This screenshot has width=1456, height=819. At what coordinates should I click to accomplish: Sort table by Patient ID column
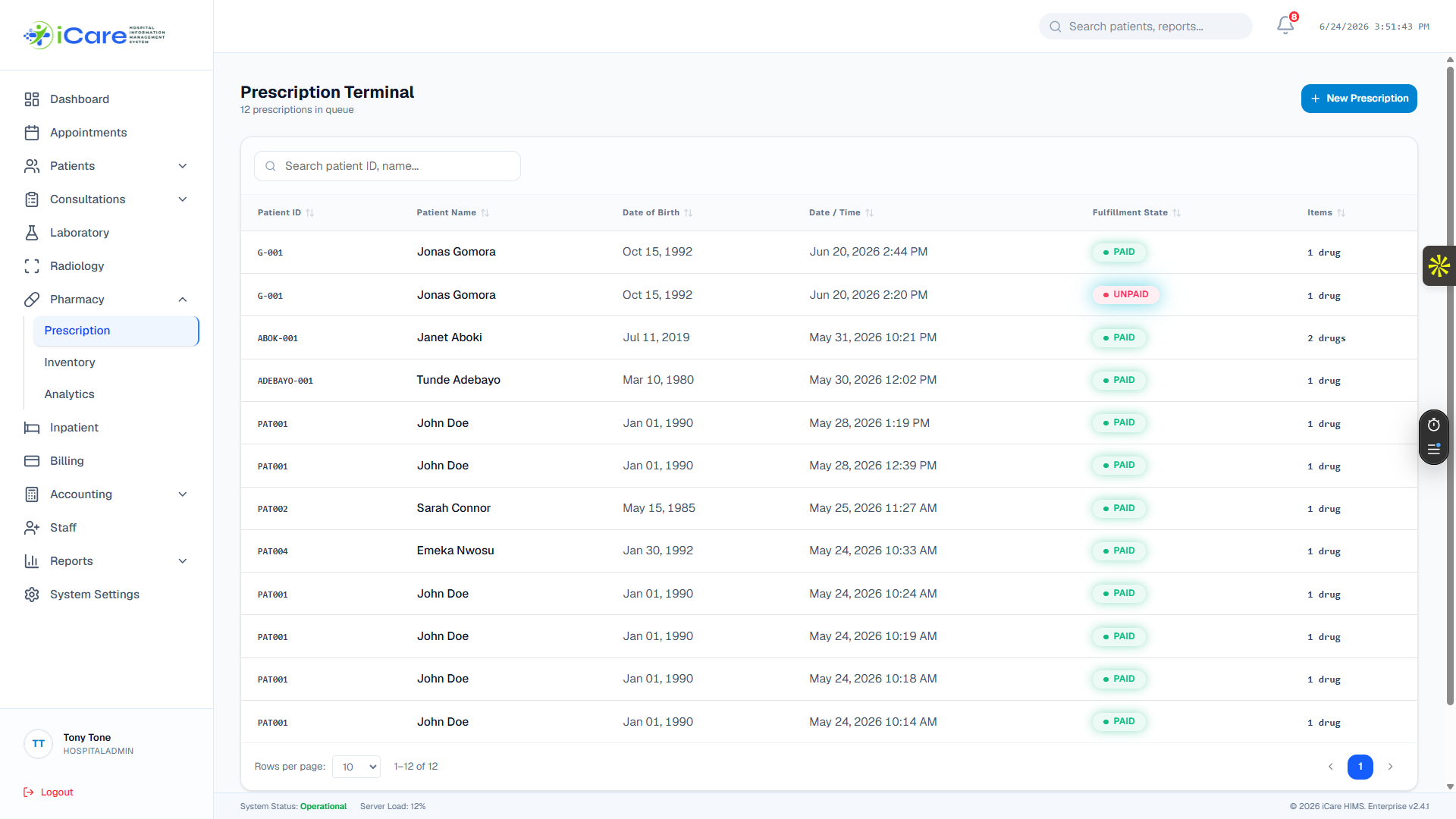285,213
